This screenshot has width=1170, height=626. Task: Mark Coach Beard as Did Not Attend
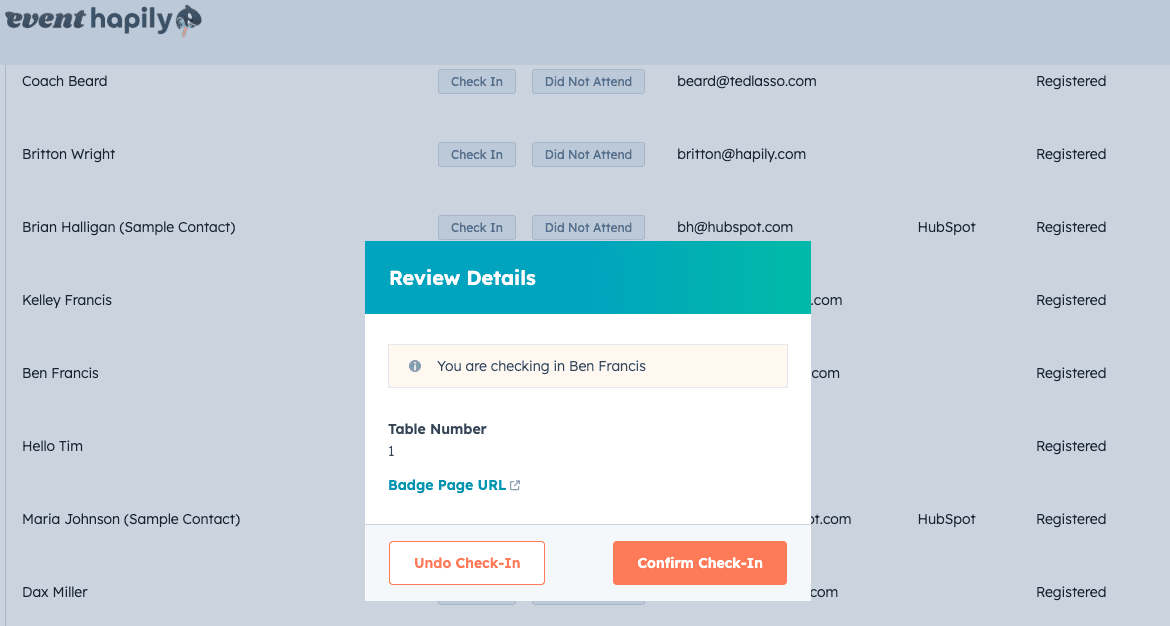588,82
